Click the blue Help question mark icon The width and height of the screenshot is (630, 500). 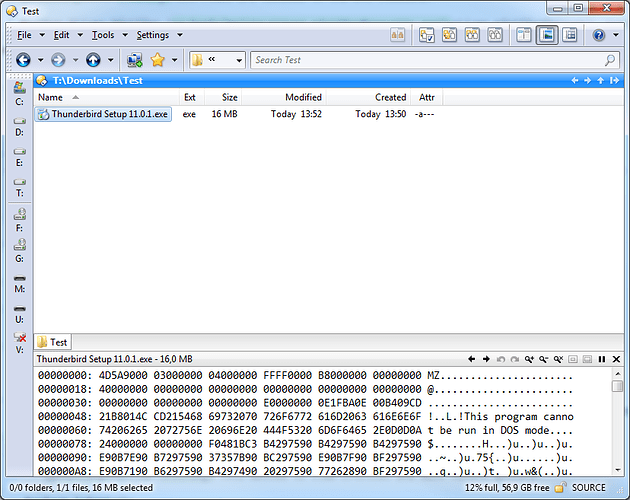[x=599, y=35]
